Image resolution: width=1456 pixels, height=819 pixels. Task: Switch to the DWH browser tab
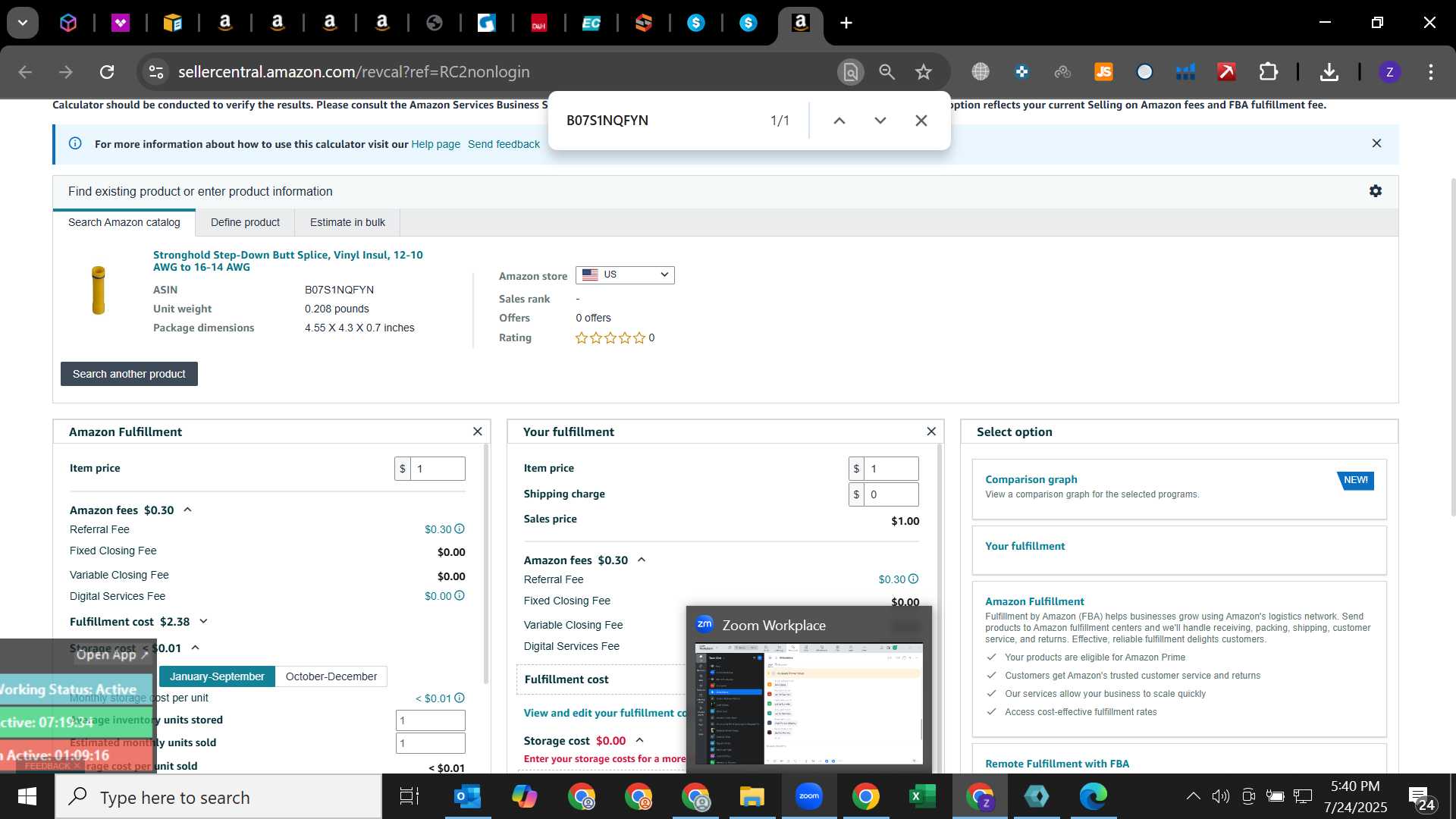pyautogui.click(x=539, y=23)
